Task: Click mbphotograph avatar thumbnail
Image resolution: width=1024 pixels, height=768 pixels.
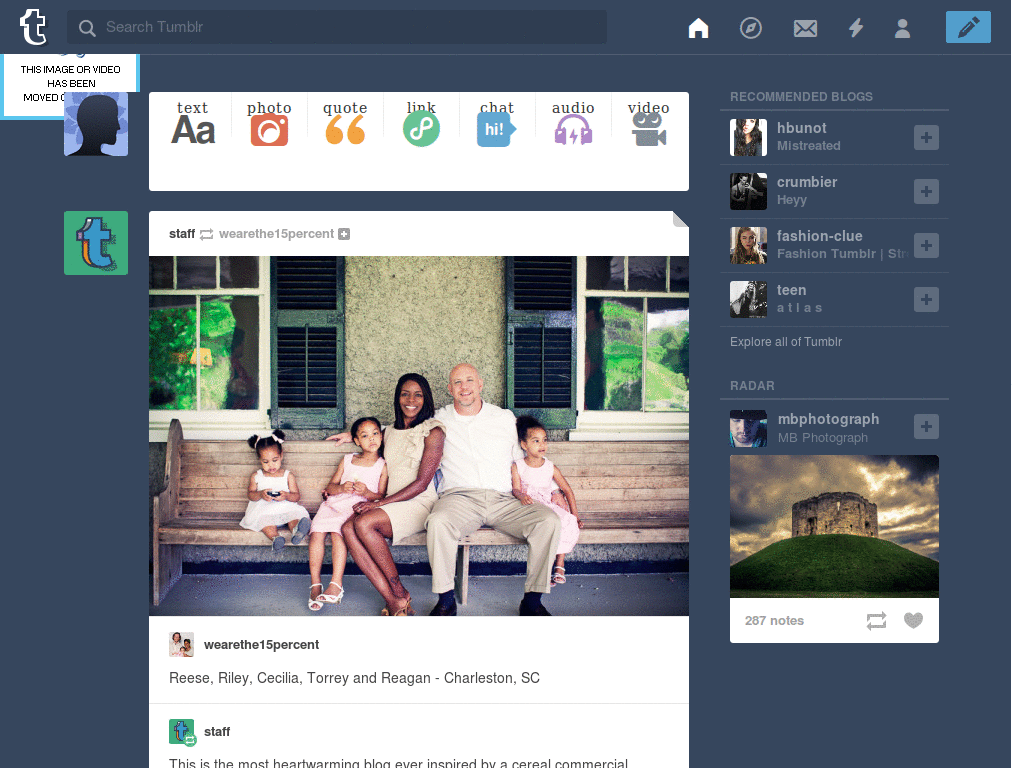Action: click(x=748, y=428)
